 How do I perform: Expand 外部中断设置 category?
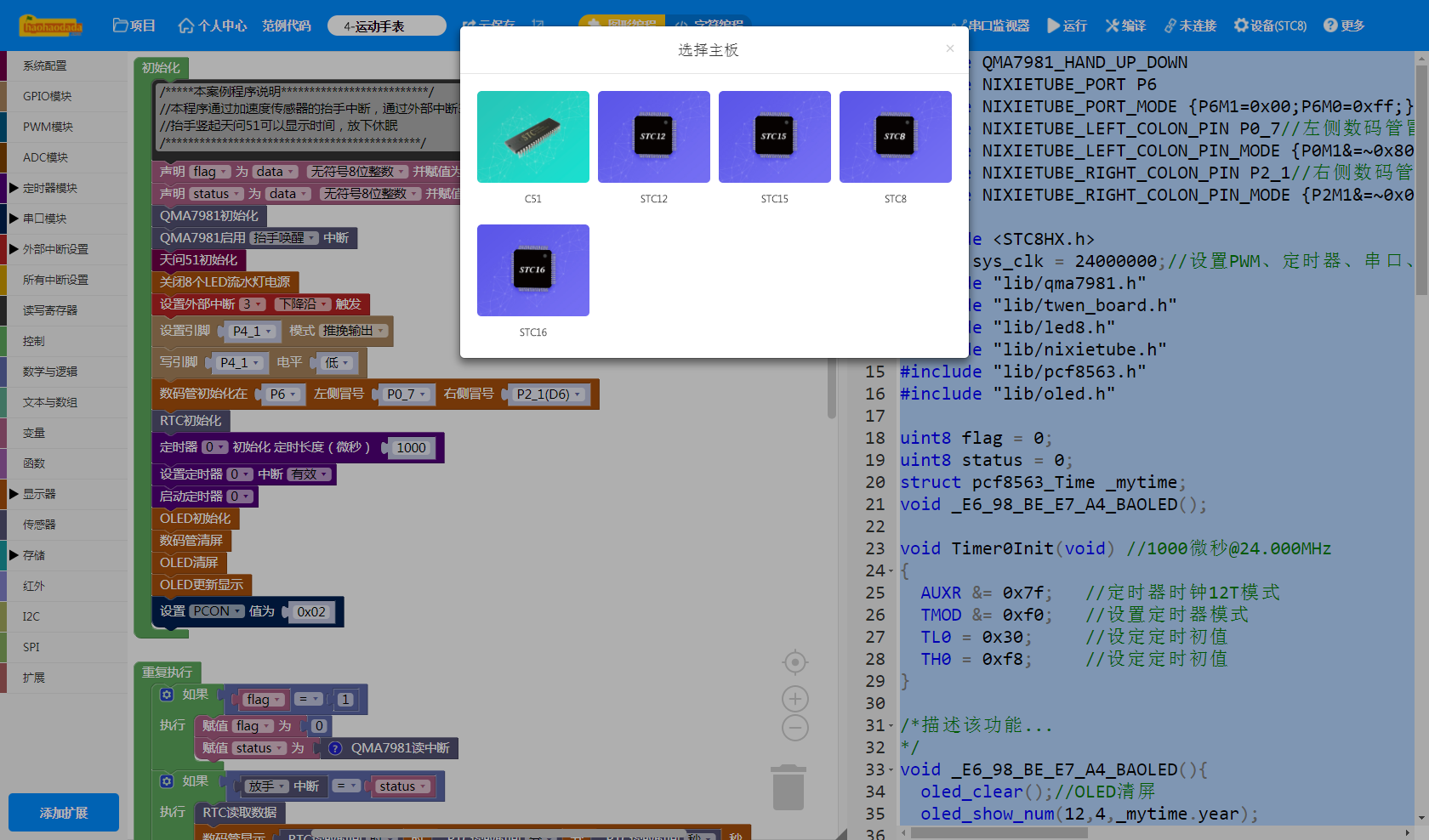64,249
